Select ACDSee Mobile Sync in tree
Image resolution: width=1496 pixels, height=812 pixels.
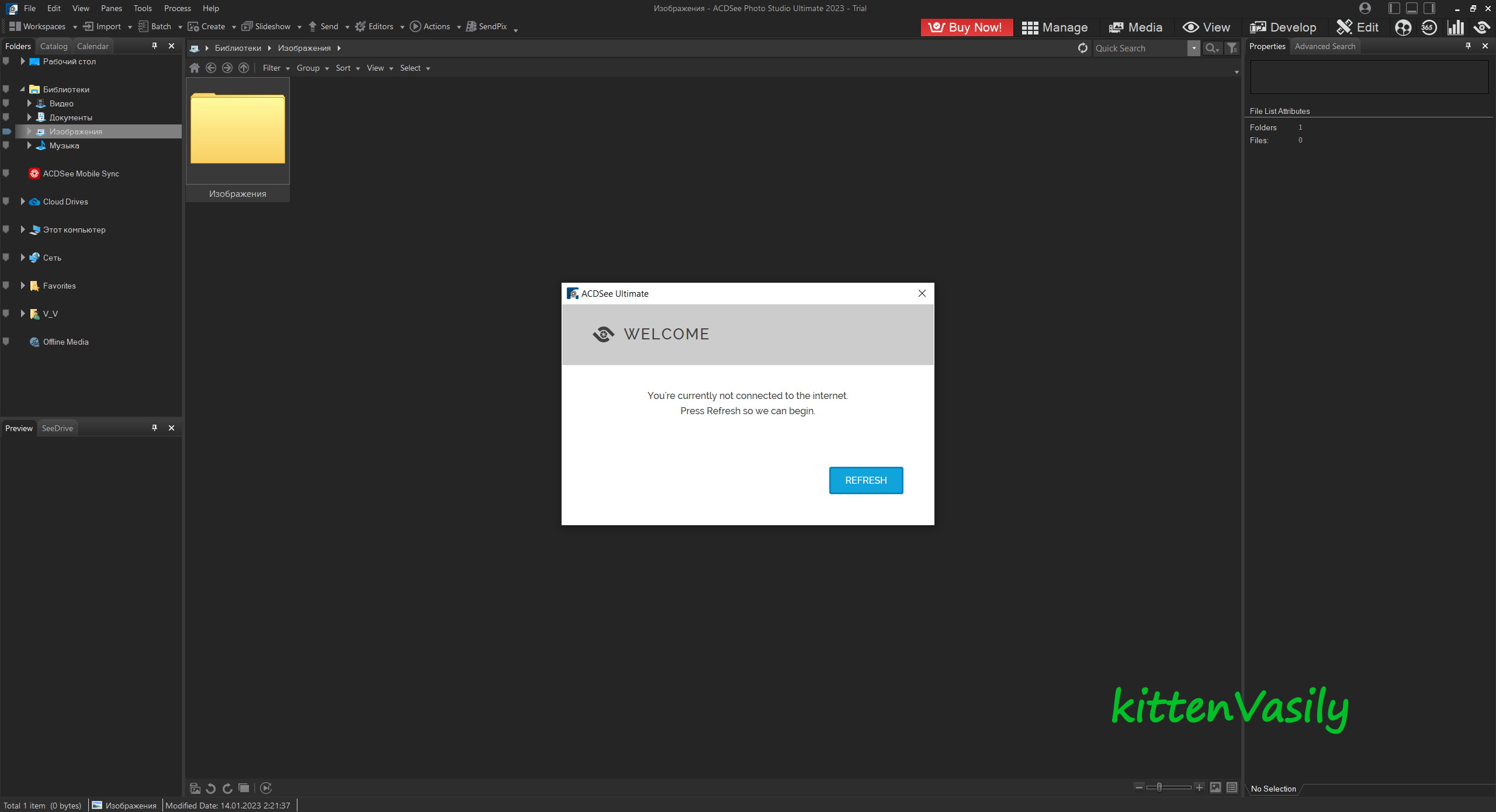coord(81,173)
